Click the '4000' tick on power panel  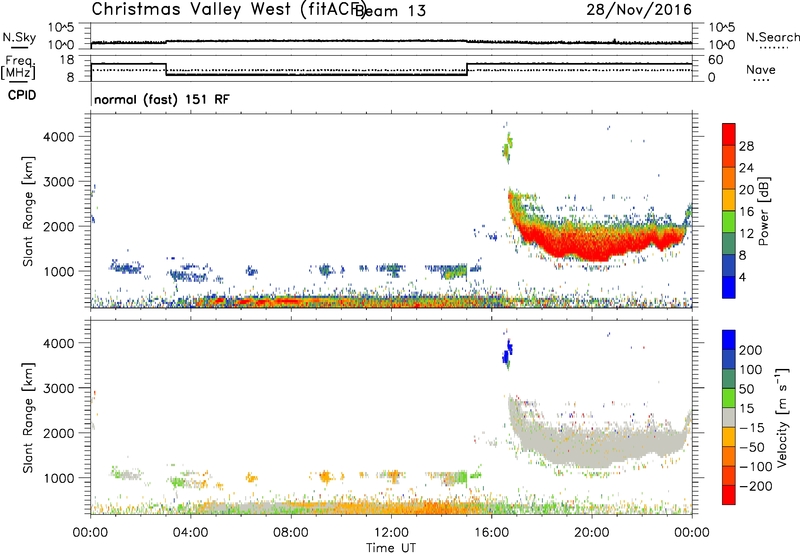point(58,137)
